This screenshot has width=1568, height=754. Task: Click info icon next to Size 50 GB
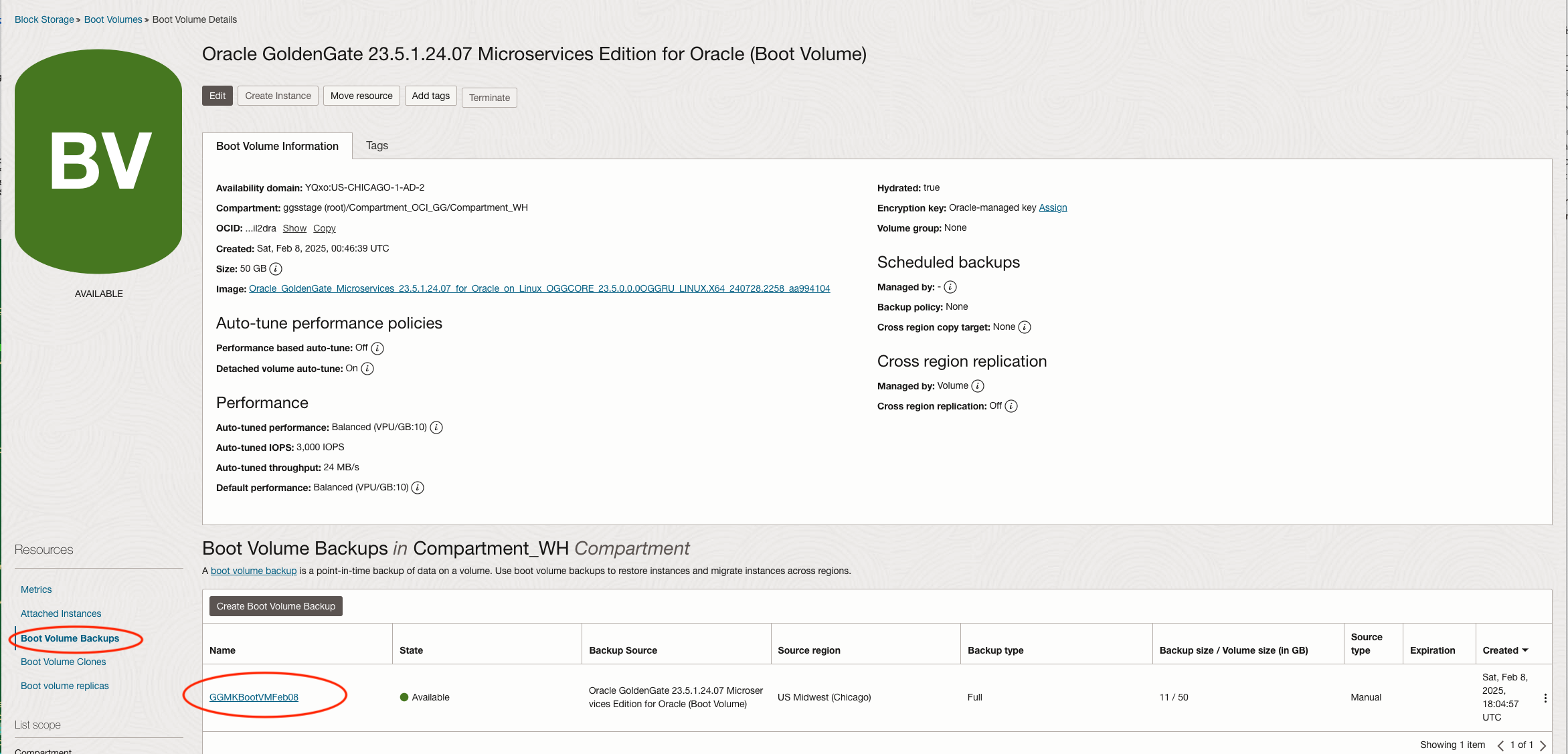point(276,269)
